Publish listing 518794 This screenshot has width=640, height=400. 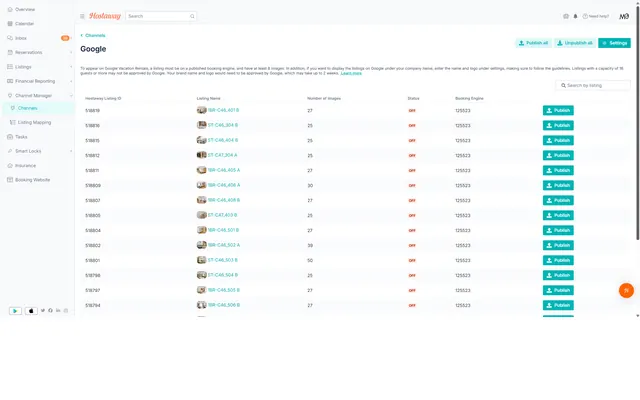pyautogui.click(x=558, y=305)
